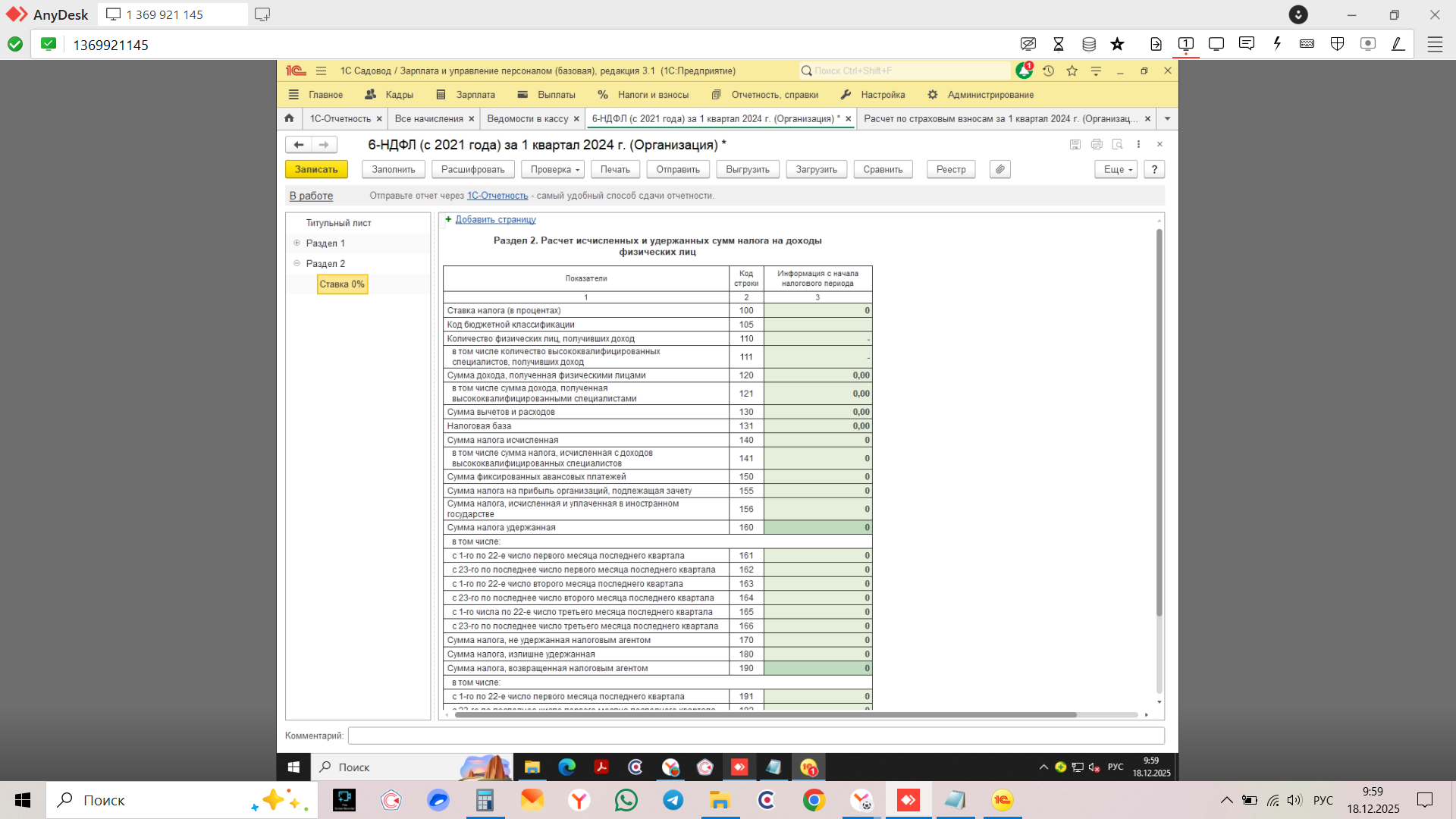This screenshot has width=1456, height=819.
Task: Click the back navigation arrow
Action: 299,144
